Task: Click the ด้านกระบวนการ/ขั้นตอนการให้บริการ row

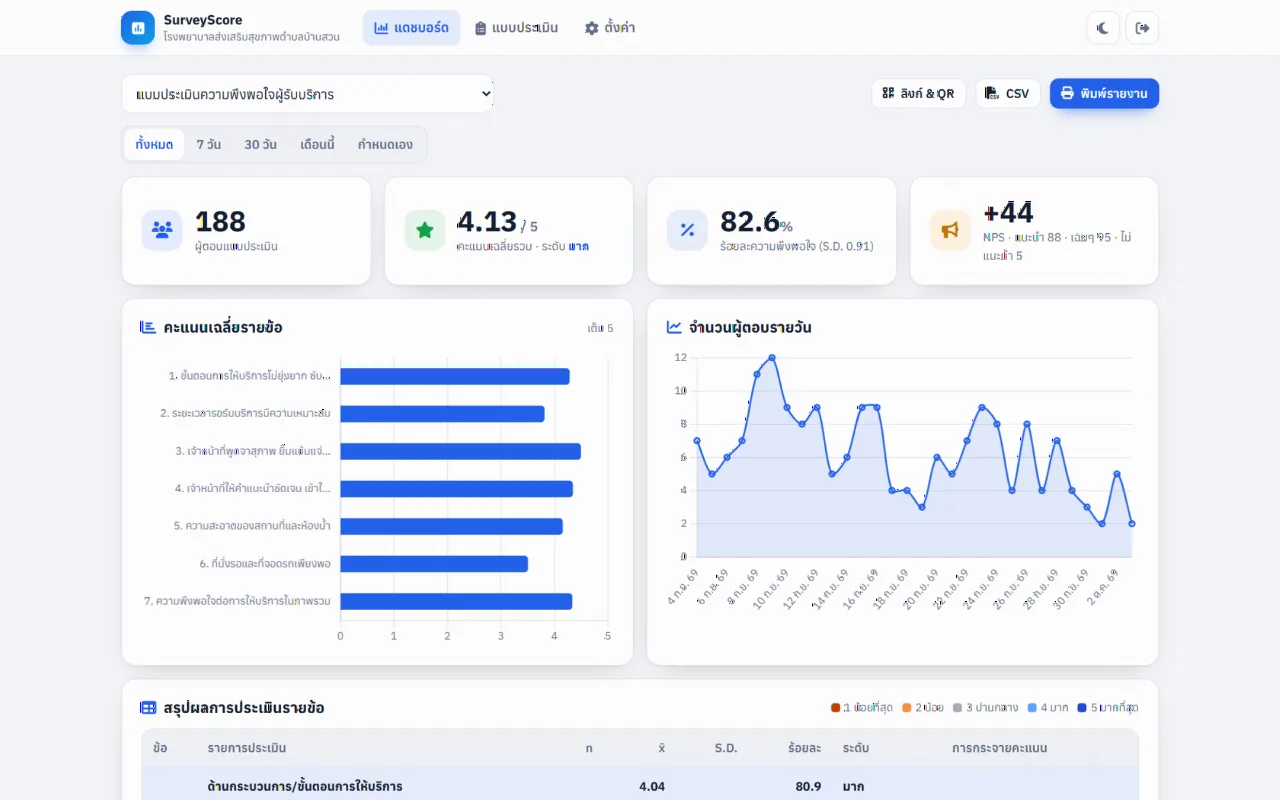Action: tap(640, 786)
